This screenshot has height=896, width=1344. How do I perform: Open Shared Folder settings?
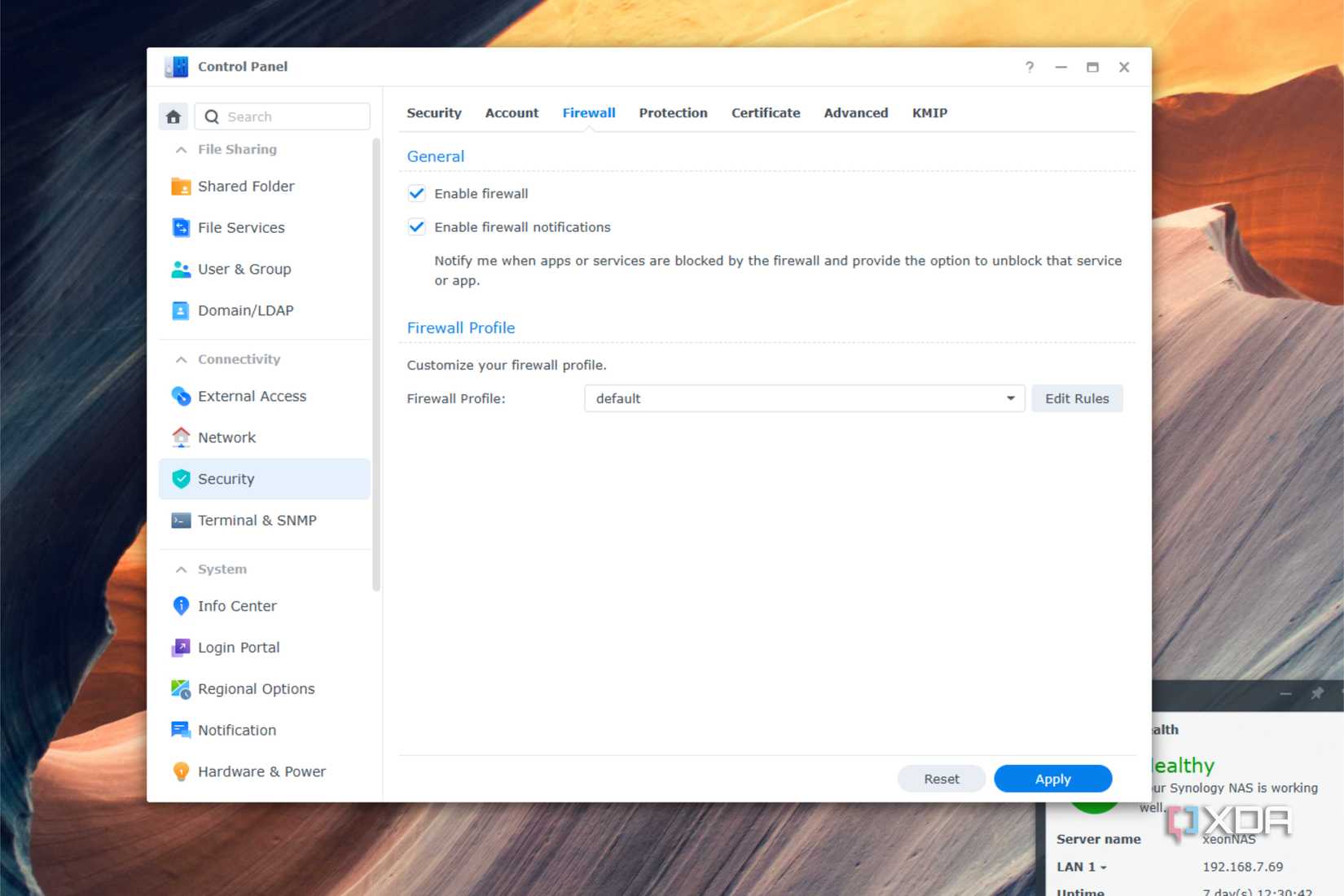coord(265,187)
